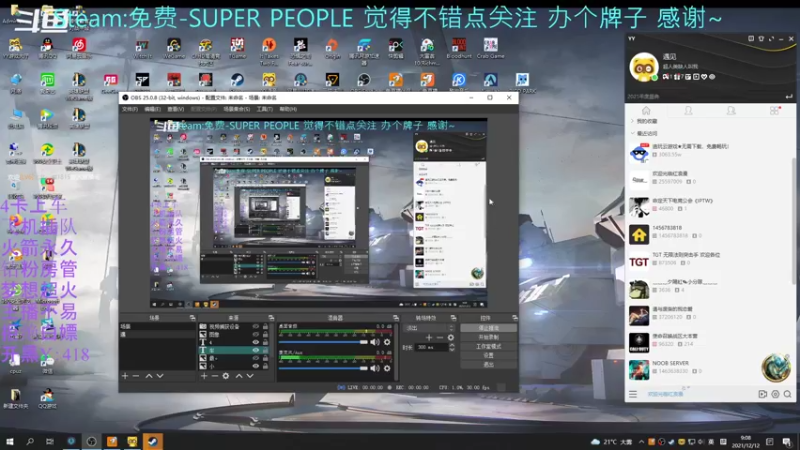Toggle visibility of 视频捕获设备 source
Screen dimensions: 800x450
(x=256, y=327)
